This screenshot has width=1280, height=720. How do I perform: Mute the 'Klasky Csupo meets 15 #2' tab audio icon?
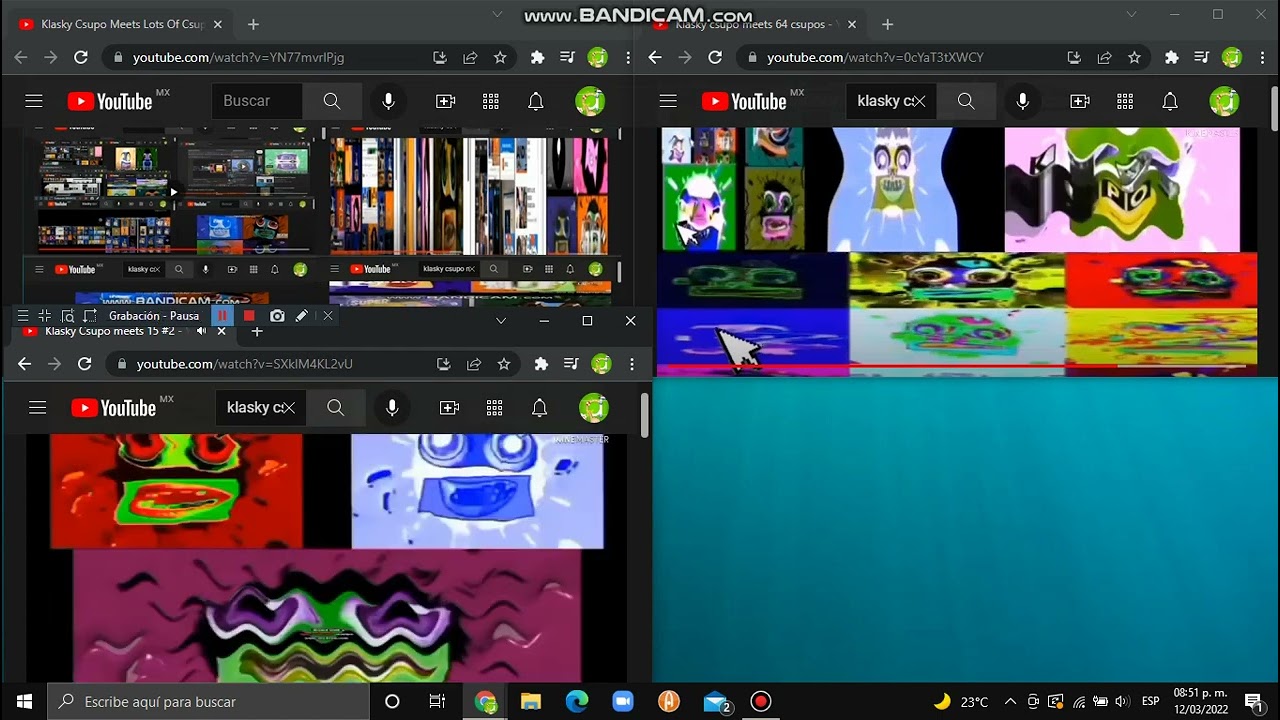tap(201, 331)
